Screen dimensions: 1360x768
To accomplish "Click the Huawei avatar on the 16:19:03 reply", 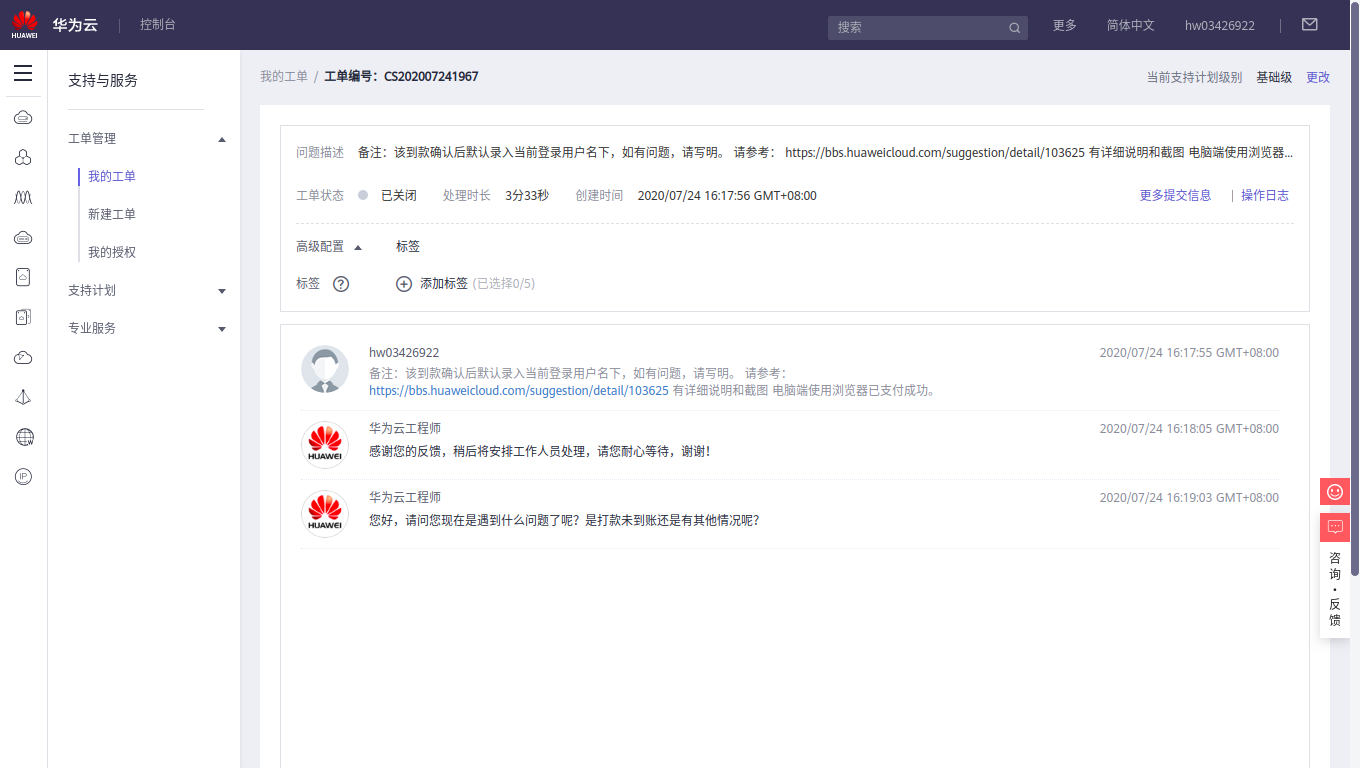I will [325, 514].
